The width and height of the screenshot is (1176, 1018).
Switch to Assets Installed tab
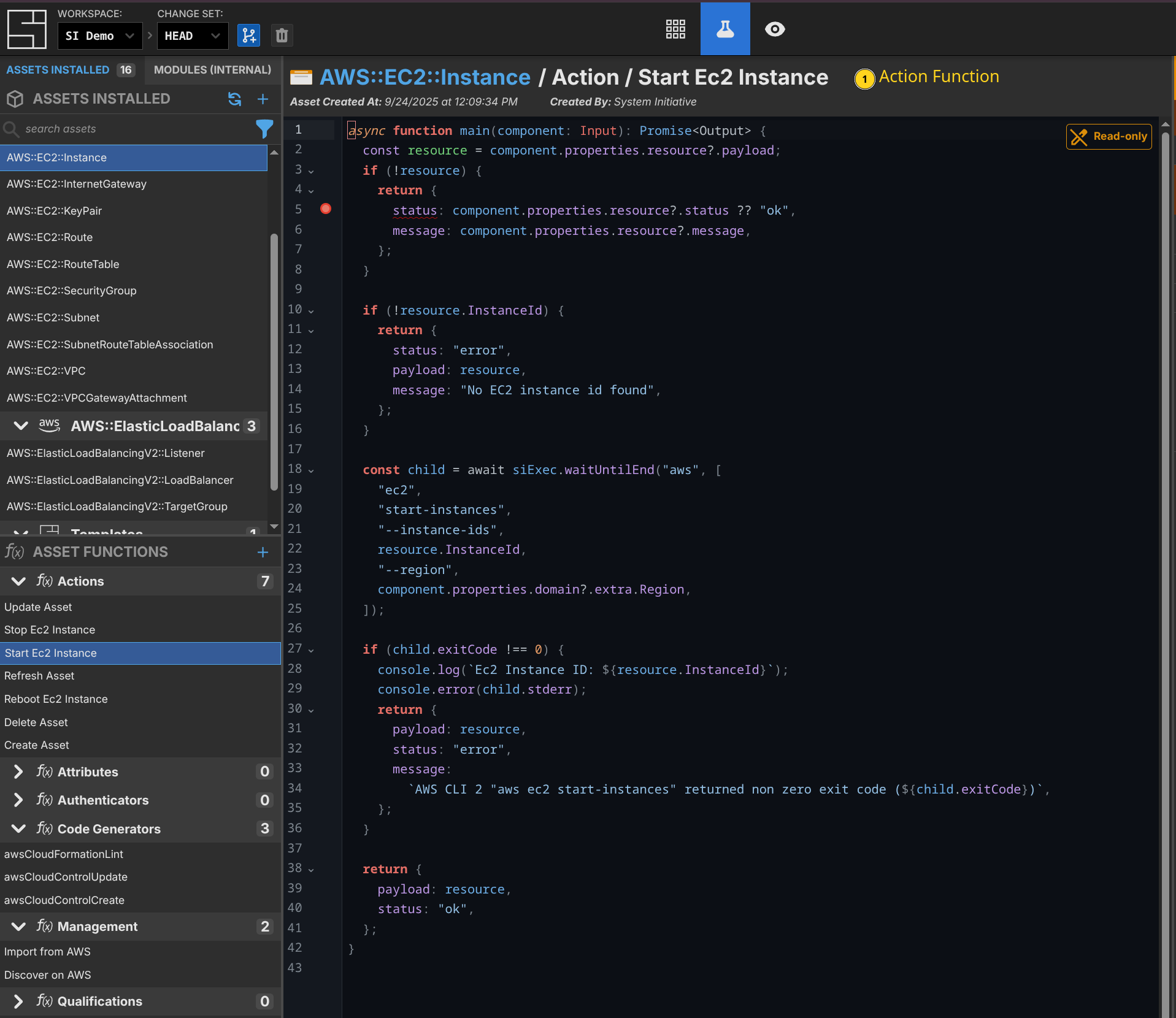pos(58,70)
